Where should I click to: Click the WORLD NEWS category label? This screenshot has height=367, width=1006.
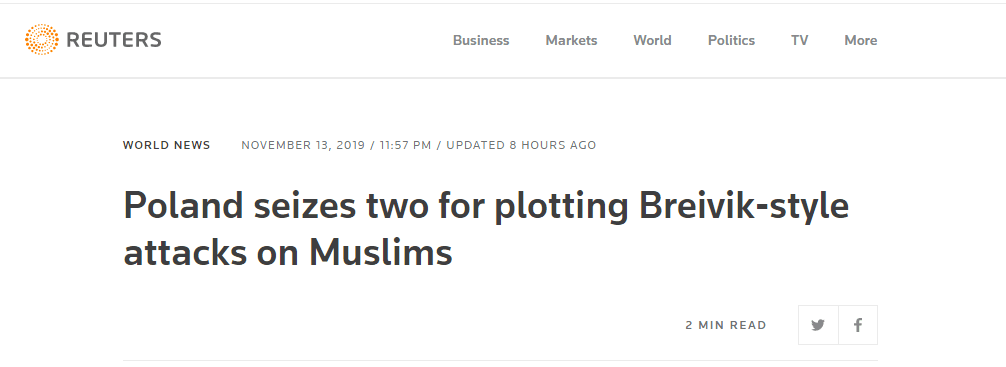167,145
